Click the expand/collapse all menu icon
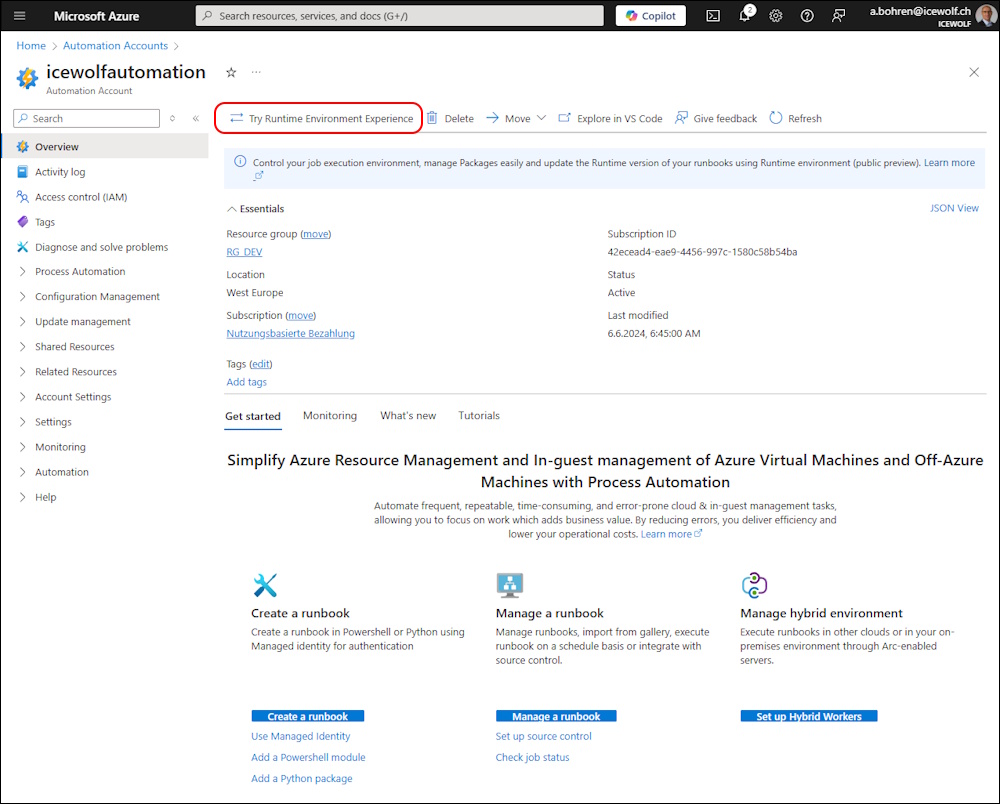The height and width of the screenshot is (804, 1000). (172, 119)
